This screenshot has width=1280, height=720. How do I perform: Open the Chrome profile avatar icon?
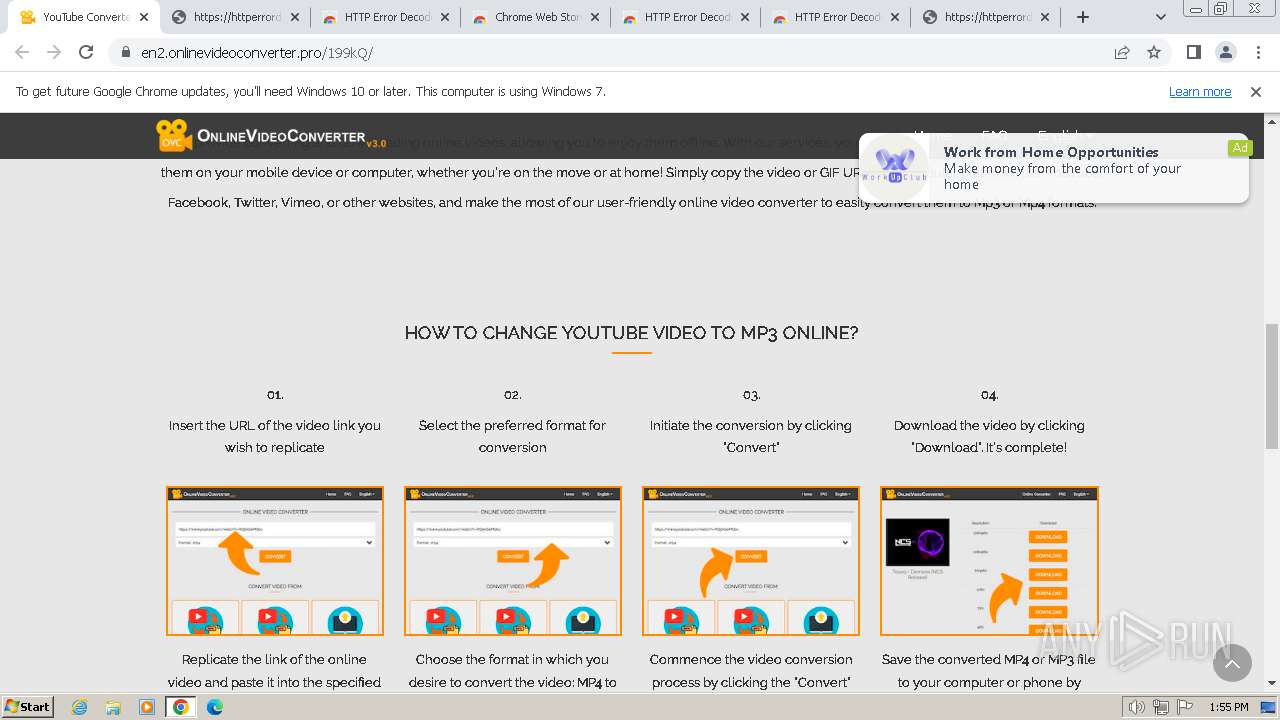1226,52
